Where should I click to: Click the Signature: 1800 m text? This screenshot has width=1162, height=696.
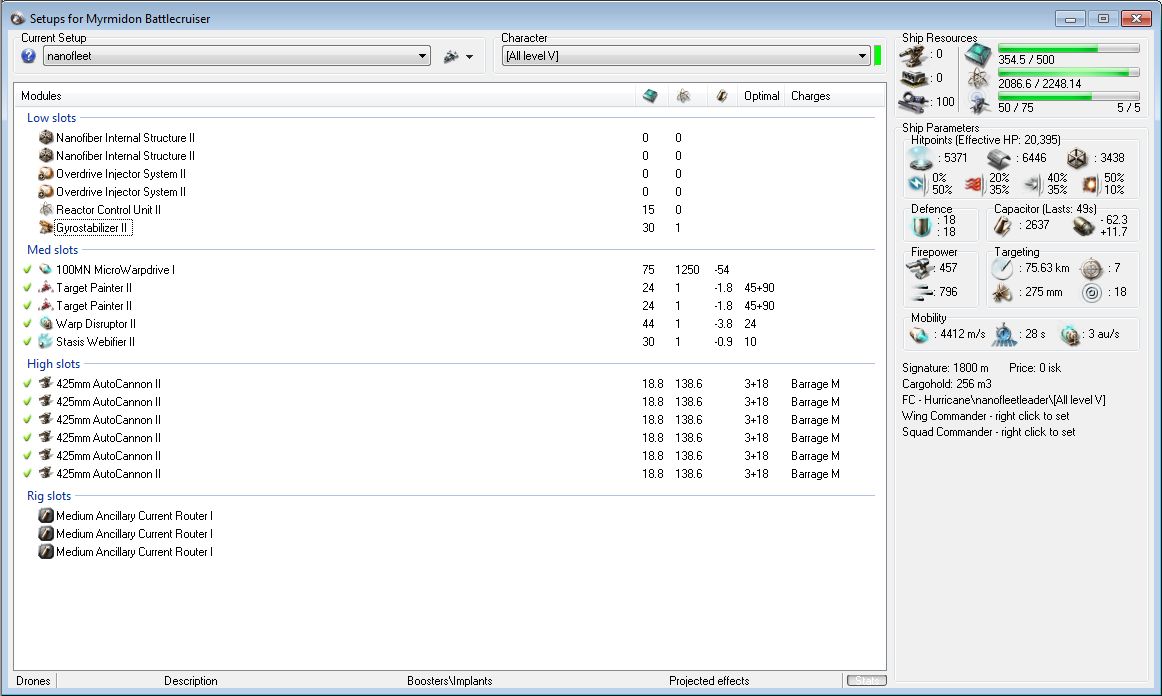[945, 368]
